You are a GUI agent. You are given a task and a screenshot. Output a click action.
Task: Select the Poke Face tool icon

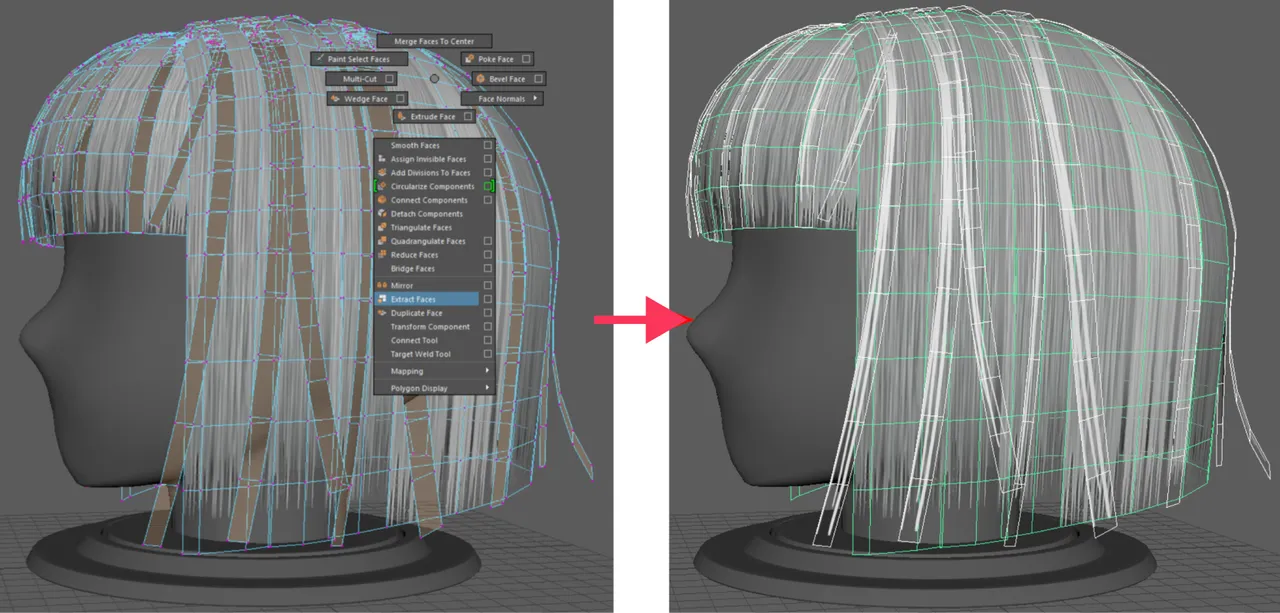[469, 59]
